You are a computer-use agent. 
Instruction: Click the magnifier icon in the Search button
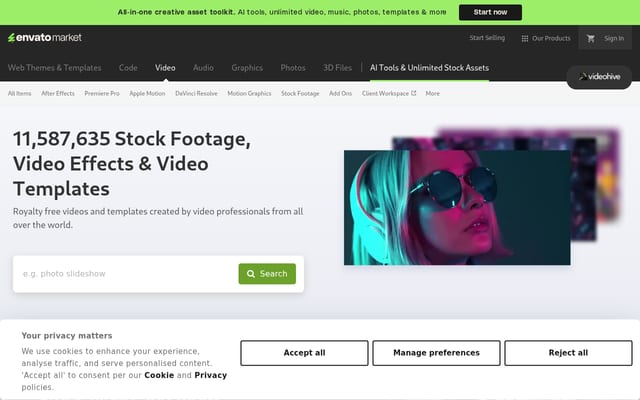pyautogui.click(x=251, y=274)
